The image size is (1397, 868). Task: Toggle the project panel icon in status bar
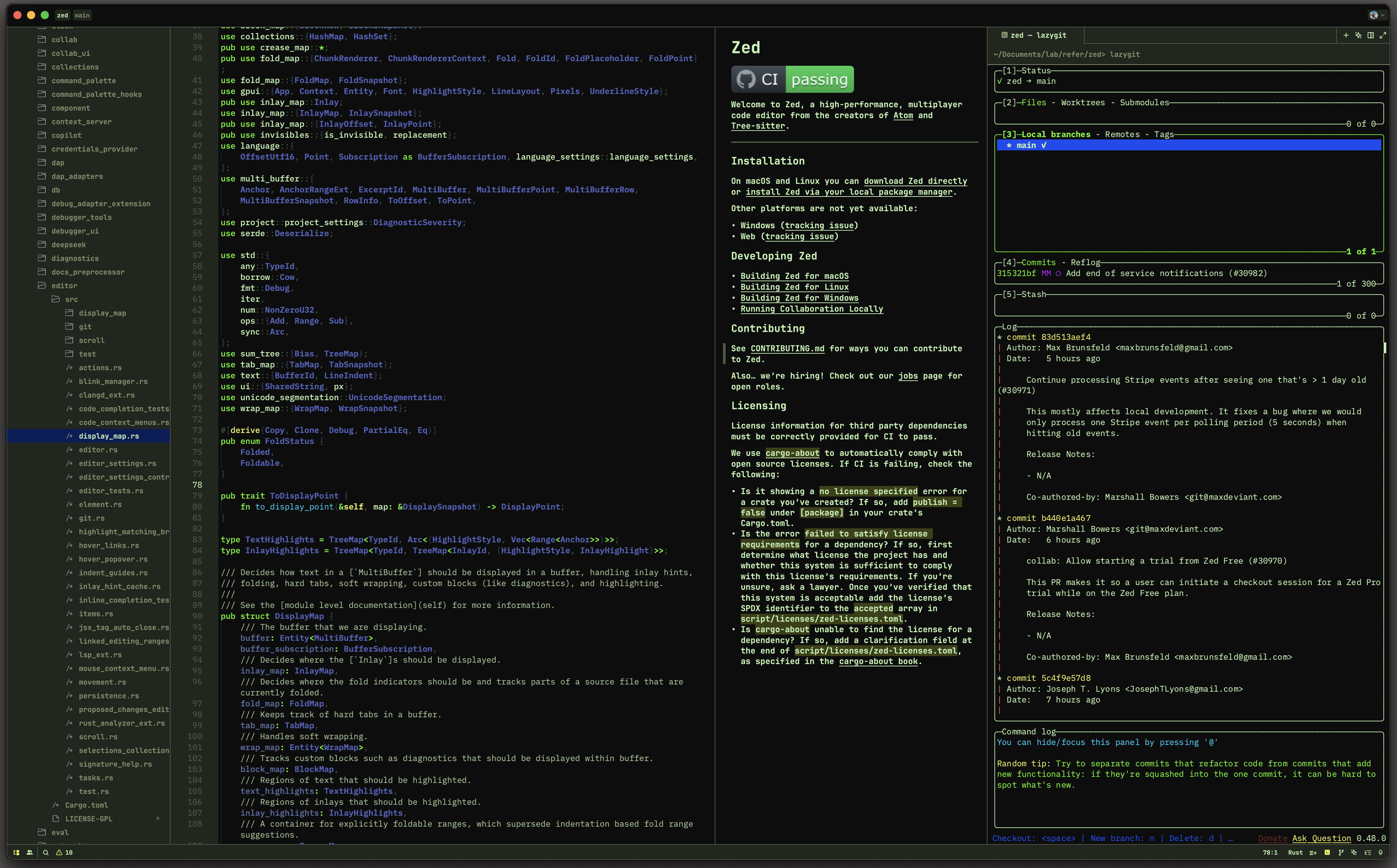(x=16, y=853)
